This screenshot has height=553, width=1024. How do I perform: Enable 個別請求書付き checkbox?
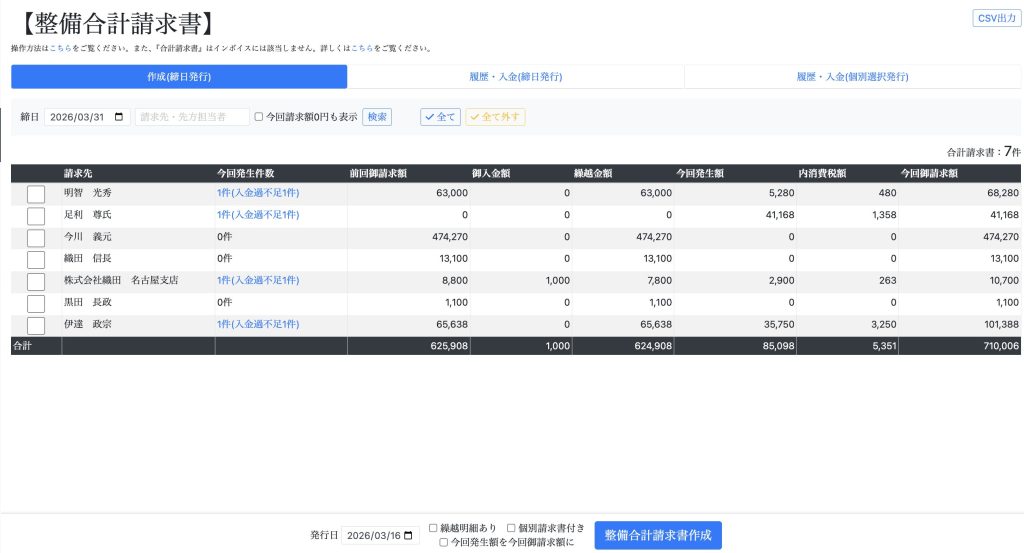click(x=511, y=528)
